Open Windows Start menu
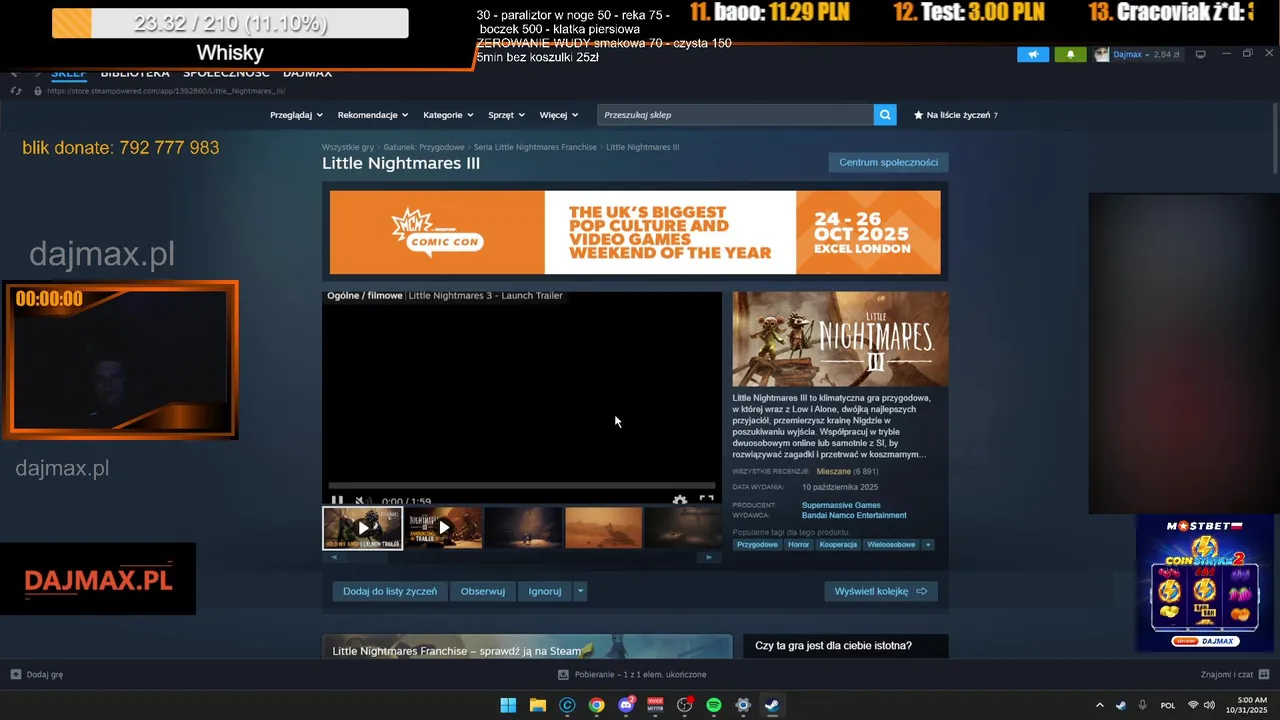Viewport: 1280px width, 720px height. coord(508,705)
